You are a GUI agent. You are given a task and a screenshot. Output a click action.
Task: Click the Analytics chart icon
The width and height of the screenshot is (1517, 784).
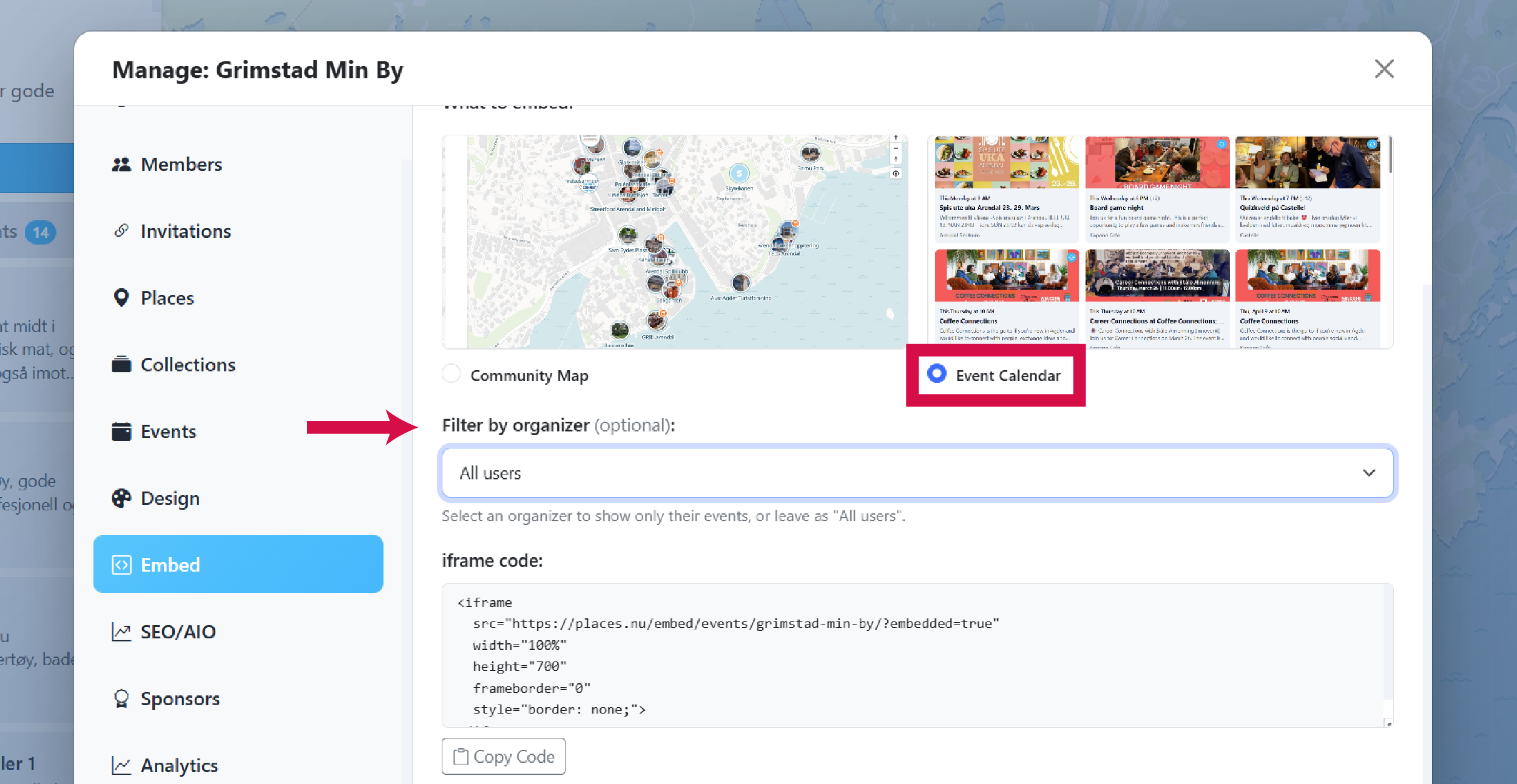tap(121, 765)
